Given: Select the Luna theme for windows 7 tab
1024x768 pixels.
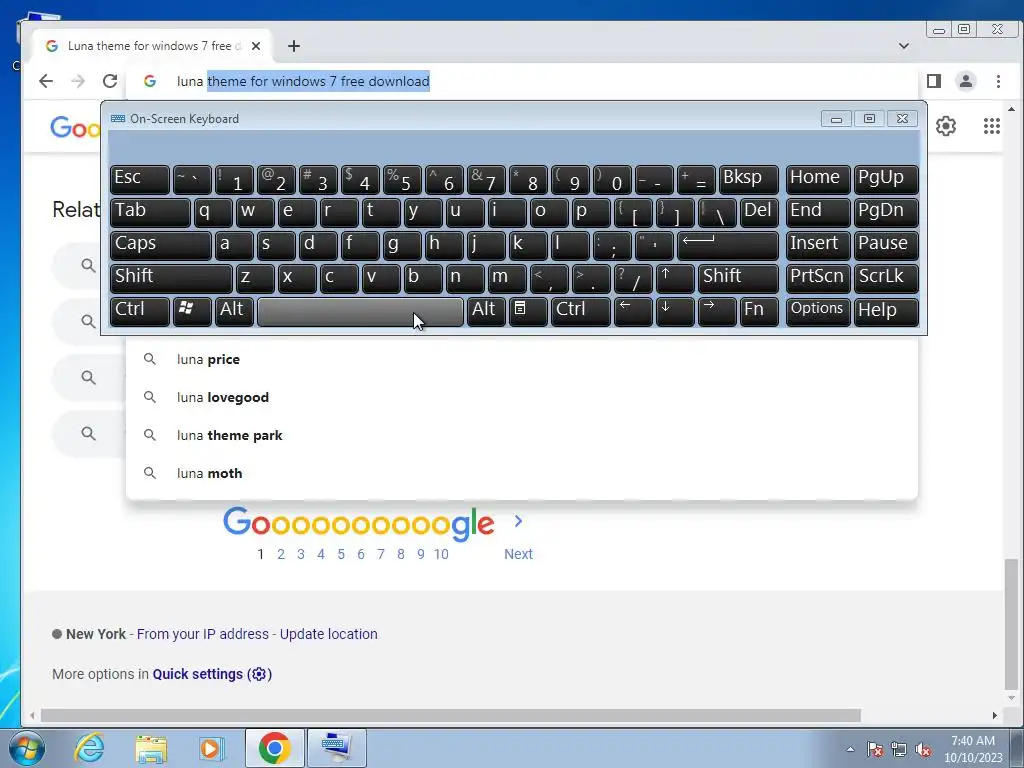Looking at the screenshot, I should tap(152, 46).
